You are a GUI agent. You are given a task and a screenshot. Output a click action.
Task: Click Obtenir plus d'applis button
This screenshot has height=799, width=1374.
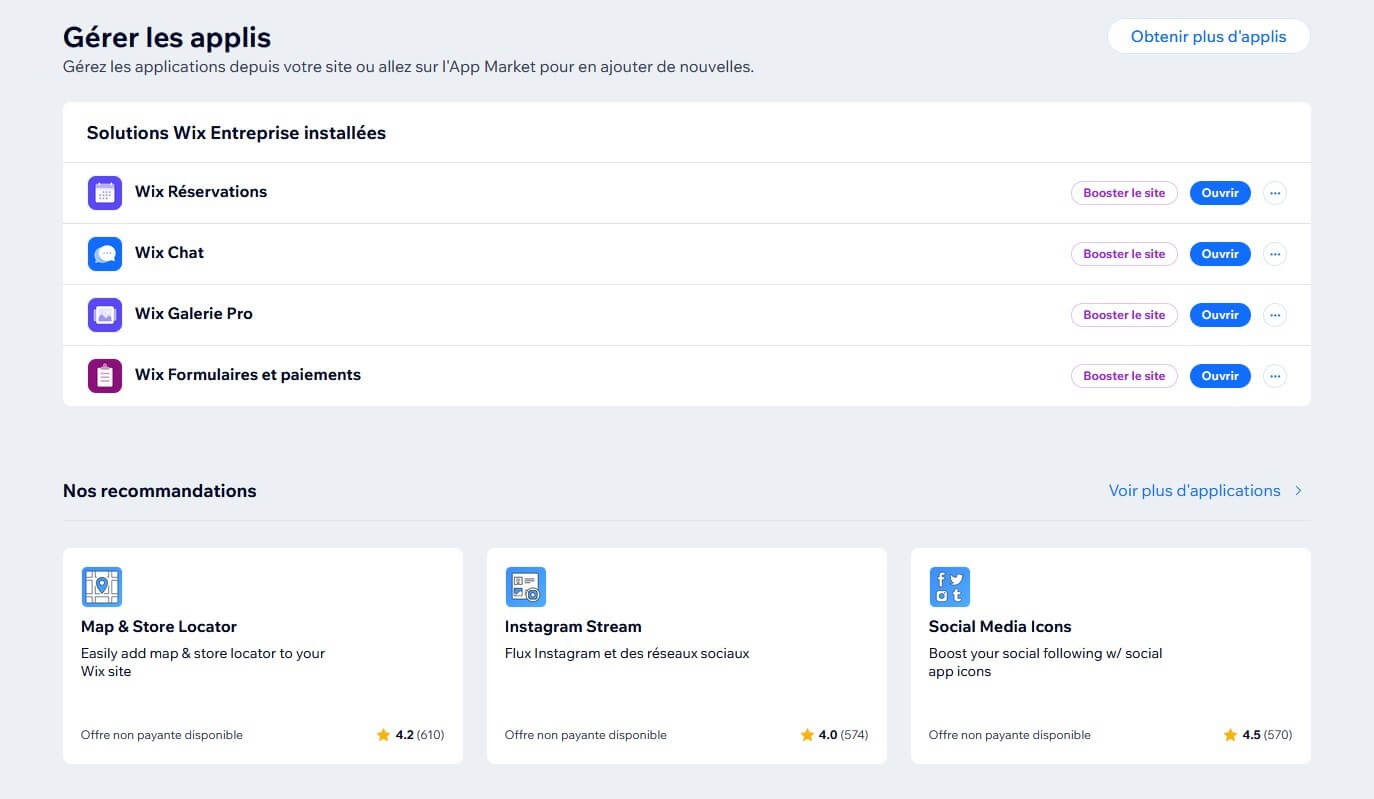[1208, 37]
